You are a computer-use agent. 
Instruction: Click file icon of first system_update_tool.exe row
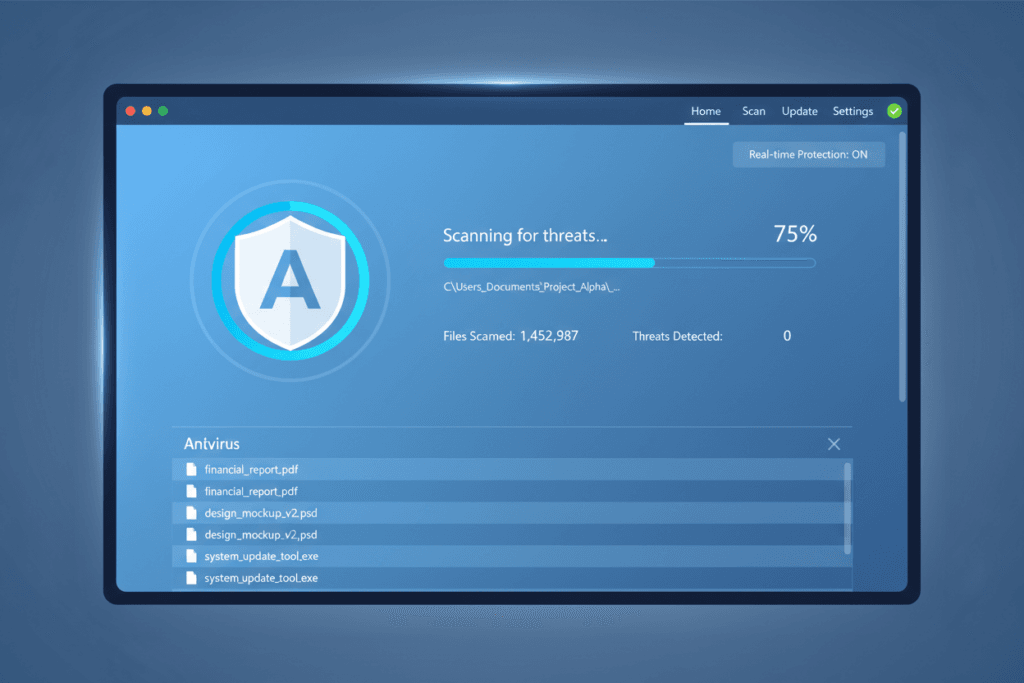pyautogui.click(x=191, y=556)
